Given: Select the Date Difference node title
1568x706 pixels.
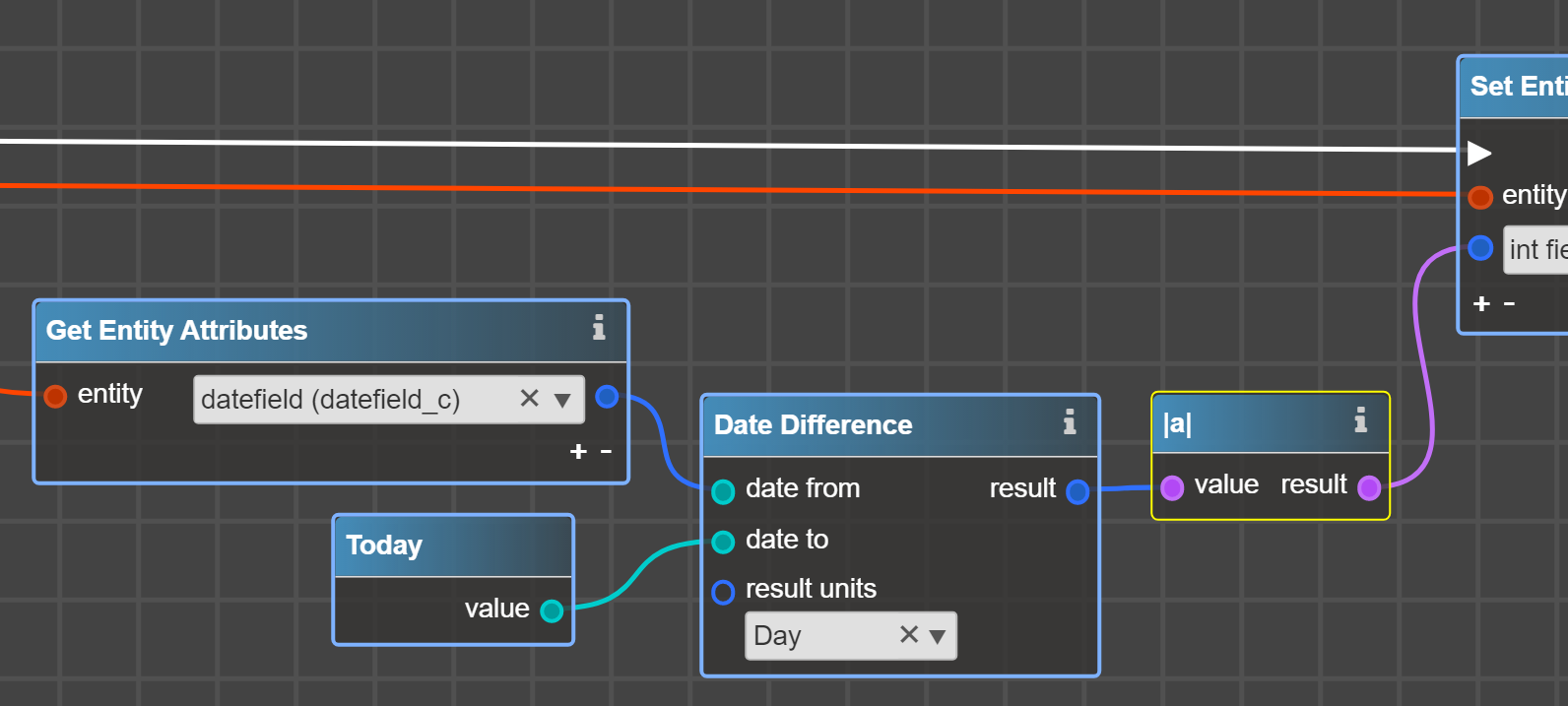Looking at the screenshot, I should (x=813, y=424).
